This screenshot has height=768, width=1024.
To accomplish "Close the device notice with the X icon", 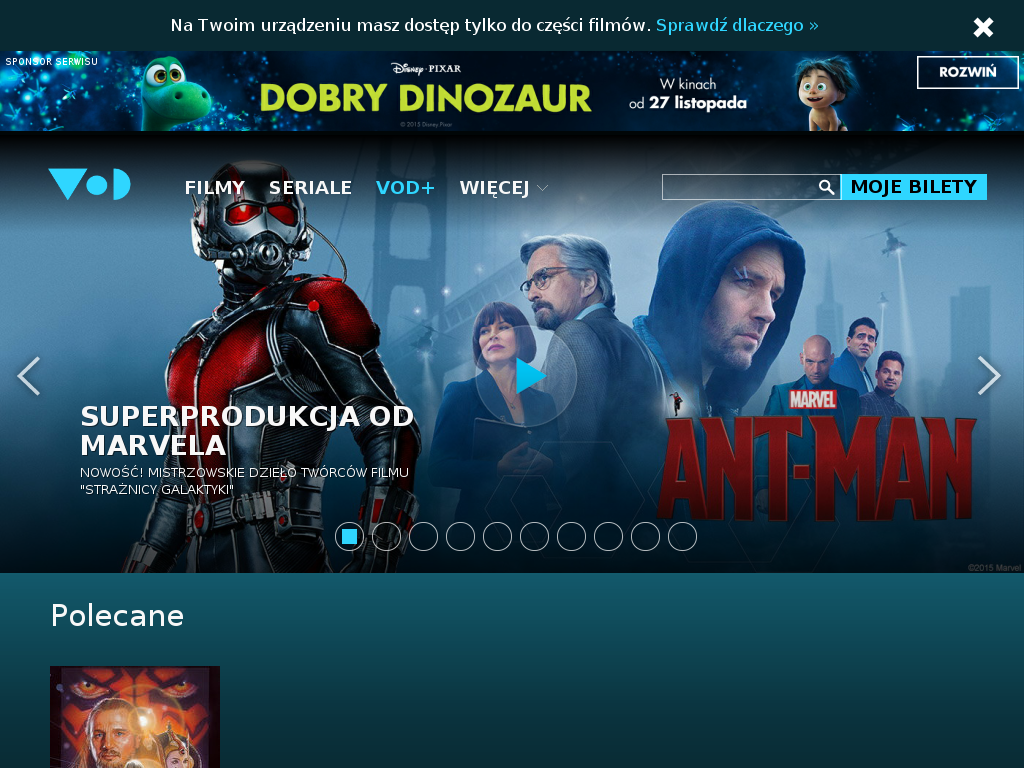I will pyautogui.click(x=983, y=27).
